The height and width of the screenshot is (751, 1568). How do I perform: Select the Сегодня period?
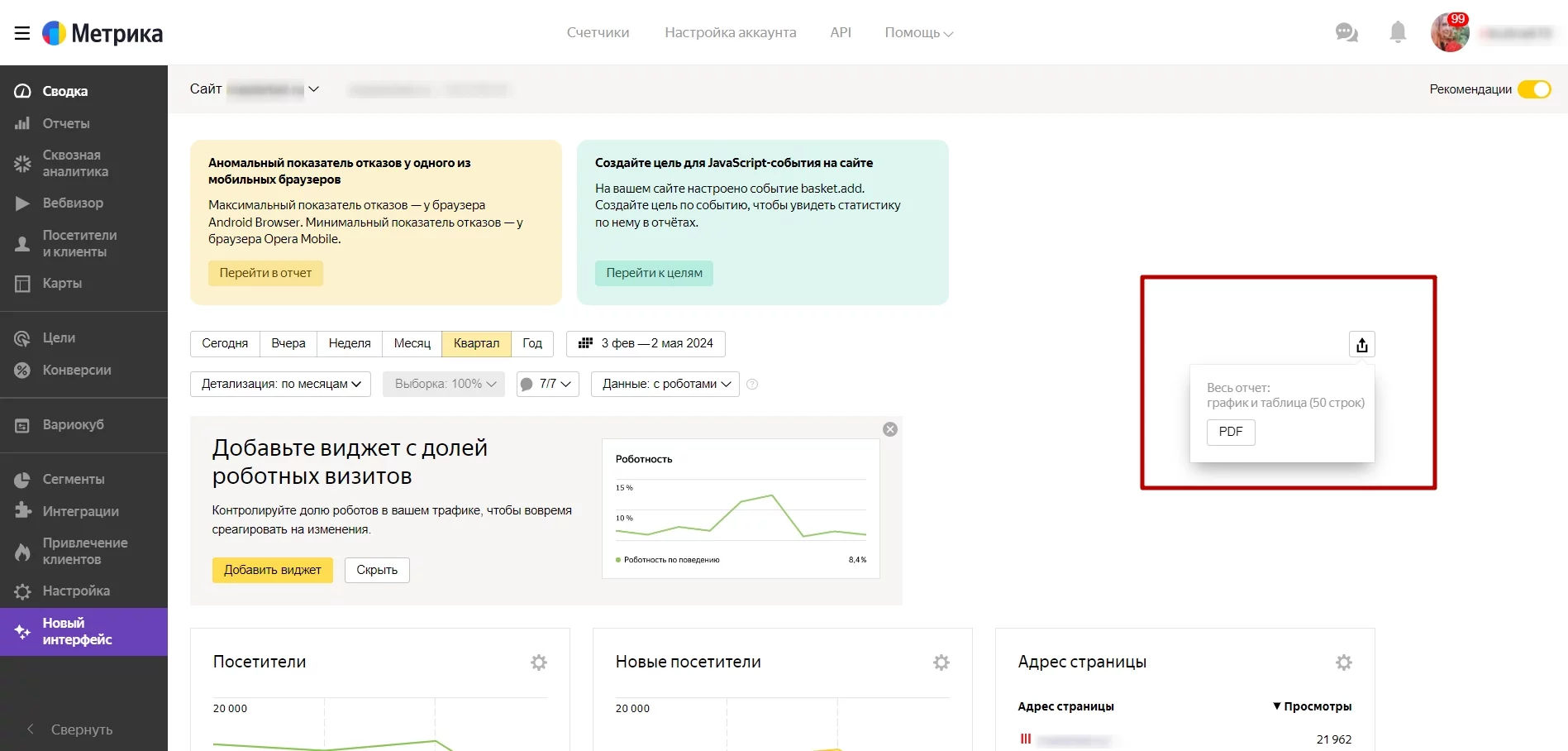pyautogui.click(x=225, y=343)
